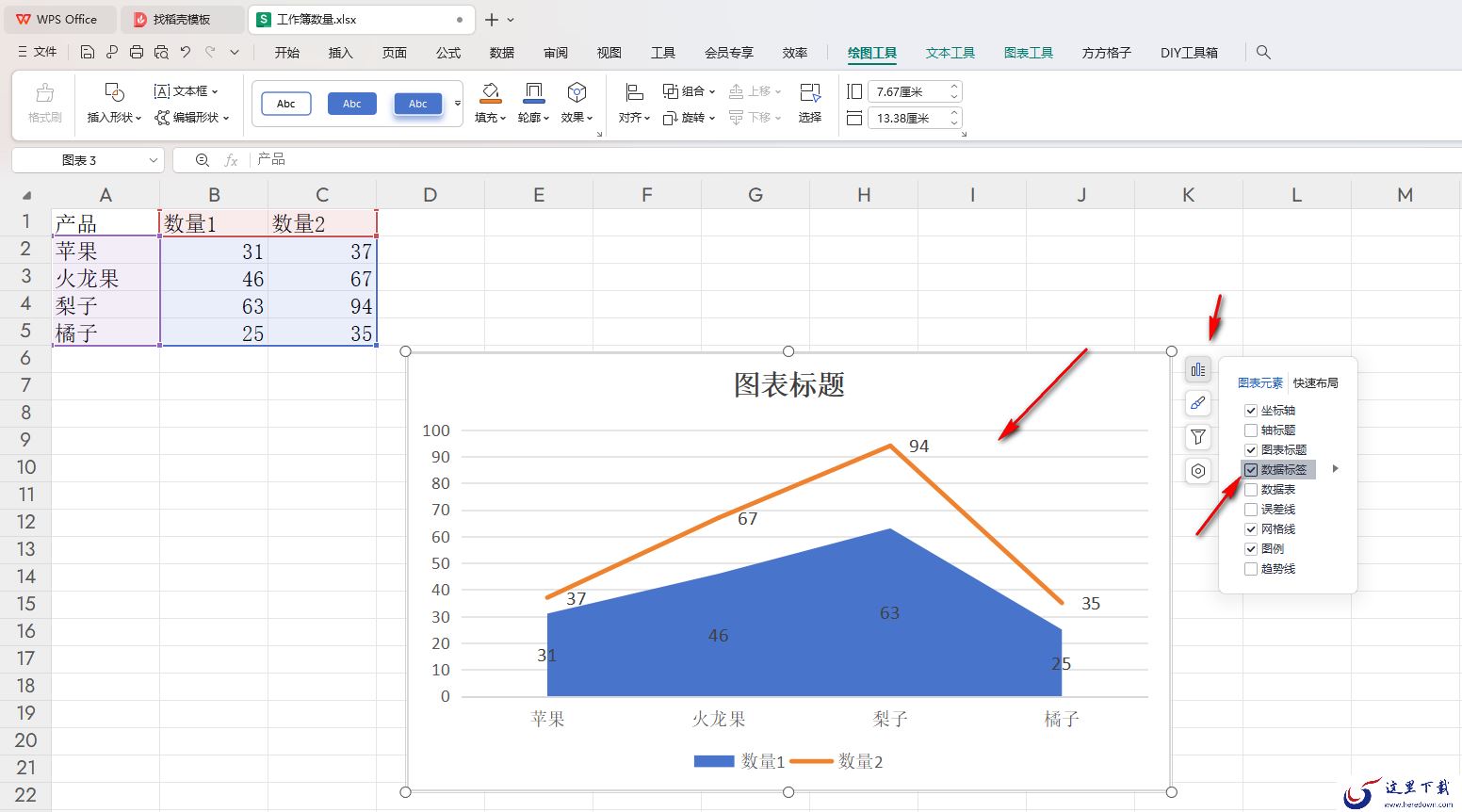The height and width of the screenshot is (812, 1462).
Task: Click the Edit Shape (编辑形状) tool
Action: coord(192,118)
